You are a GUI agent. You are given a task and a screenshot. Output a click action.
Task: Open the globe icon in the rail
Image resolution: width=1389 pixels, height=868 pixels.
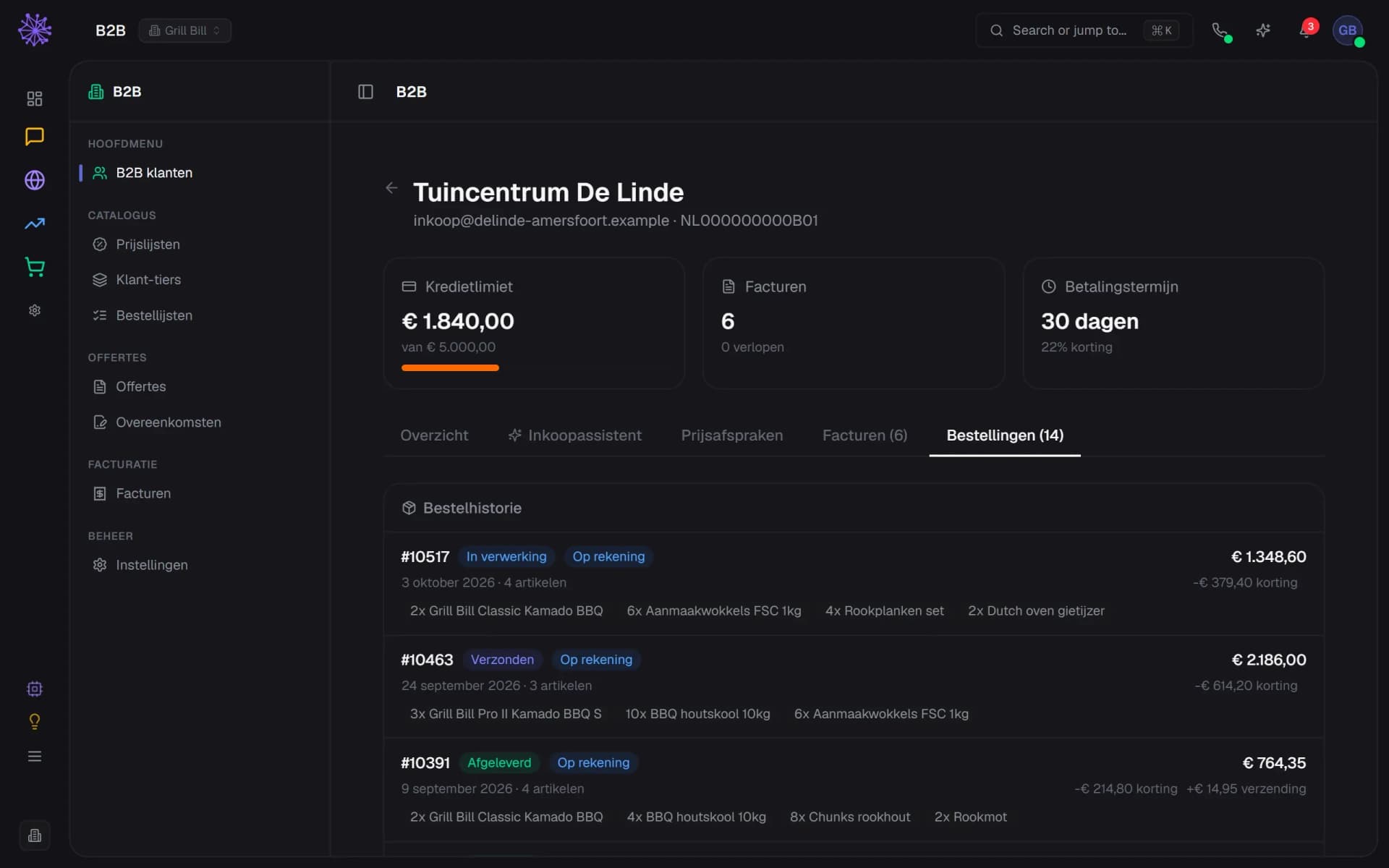[x=35, y=180]
